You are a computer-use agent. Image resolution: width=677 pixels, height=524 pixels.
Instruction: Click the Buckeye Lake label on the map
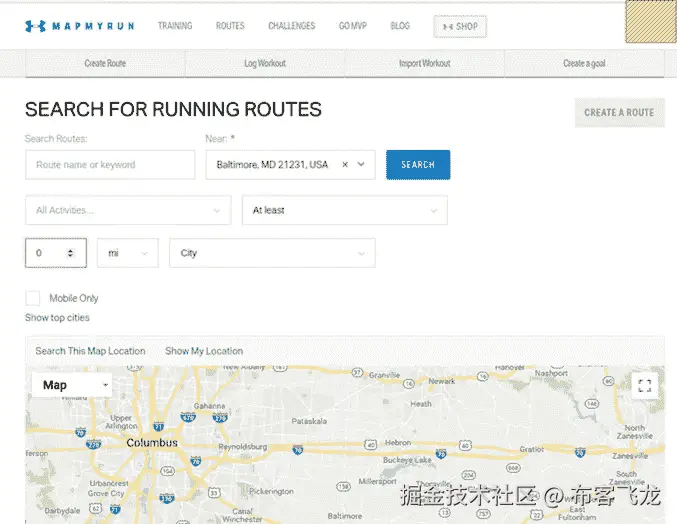407,460
